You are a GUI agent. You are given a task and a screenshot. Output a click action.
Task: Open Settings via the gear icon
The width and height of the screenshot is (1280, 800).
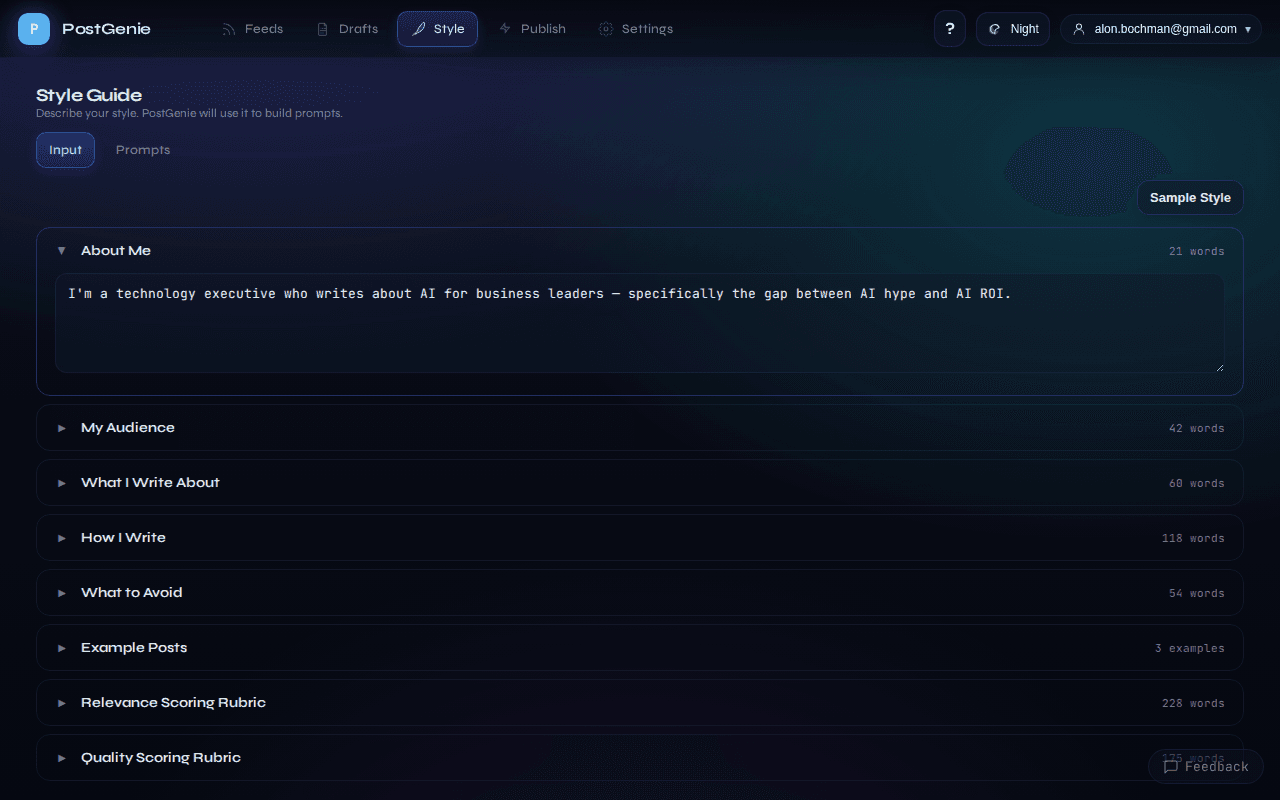tap(604, 29)
